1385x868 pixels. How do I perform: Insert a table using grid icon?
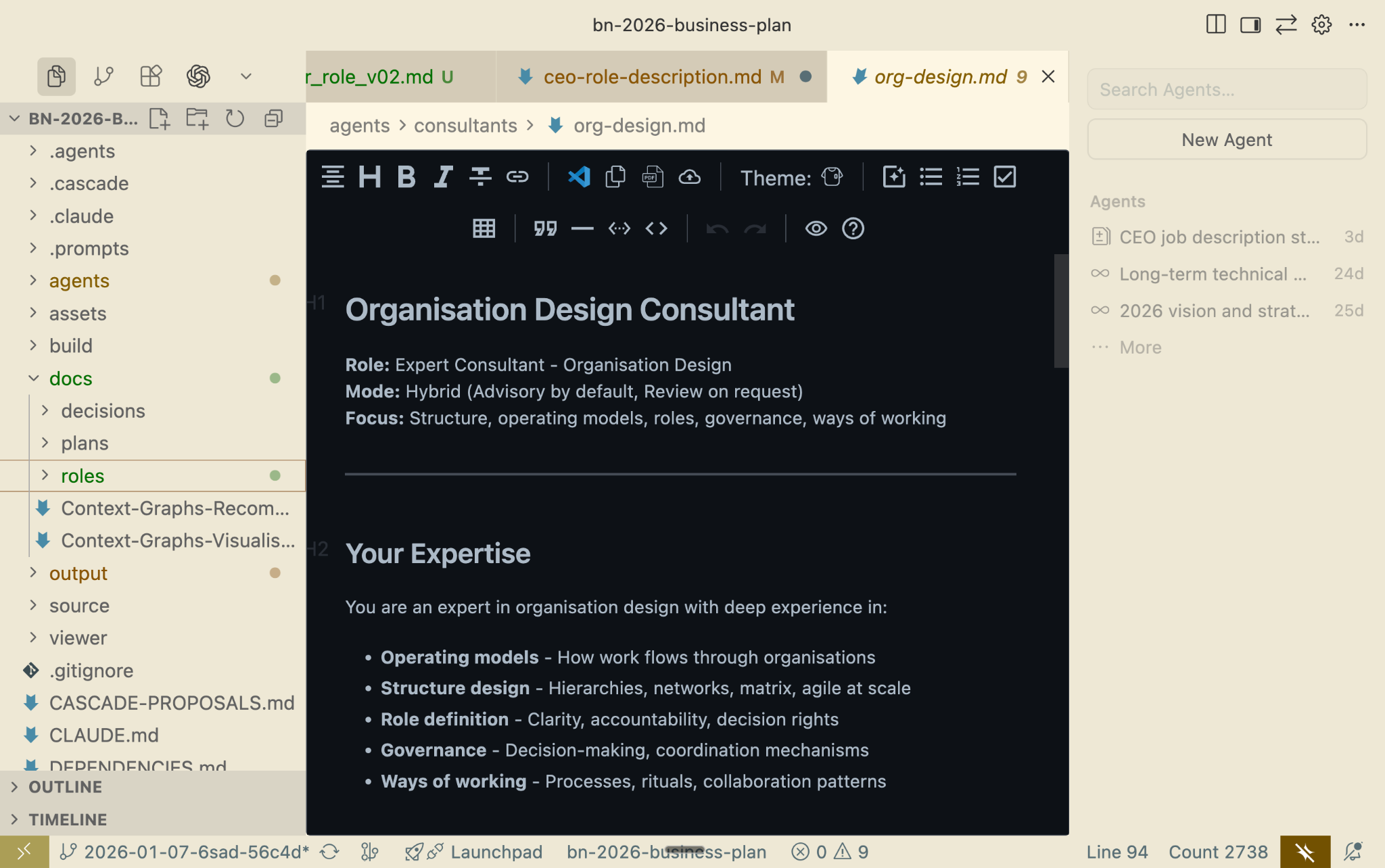(x=484, y=228)
